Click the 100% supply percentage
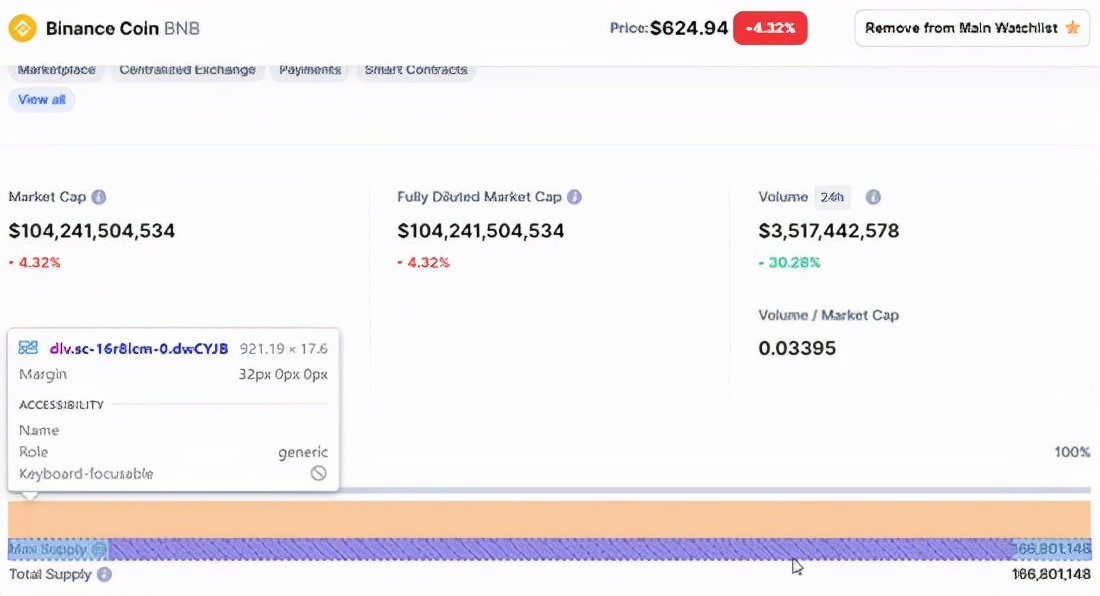 [x=1072, y=452]
